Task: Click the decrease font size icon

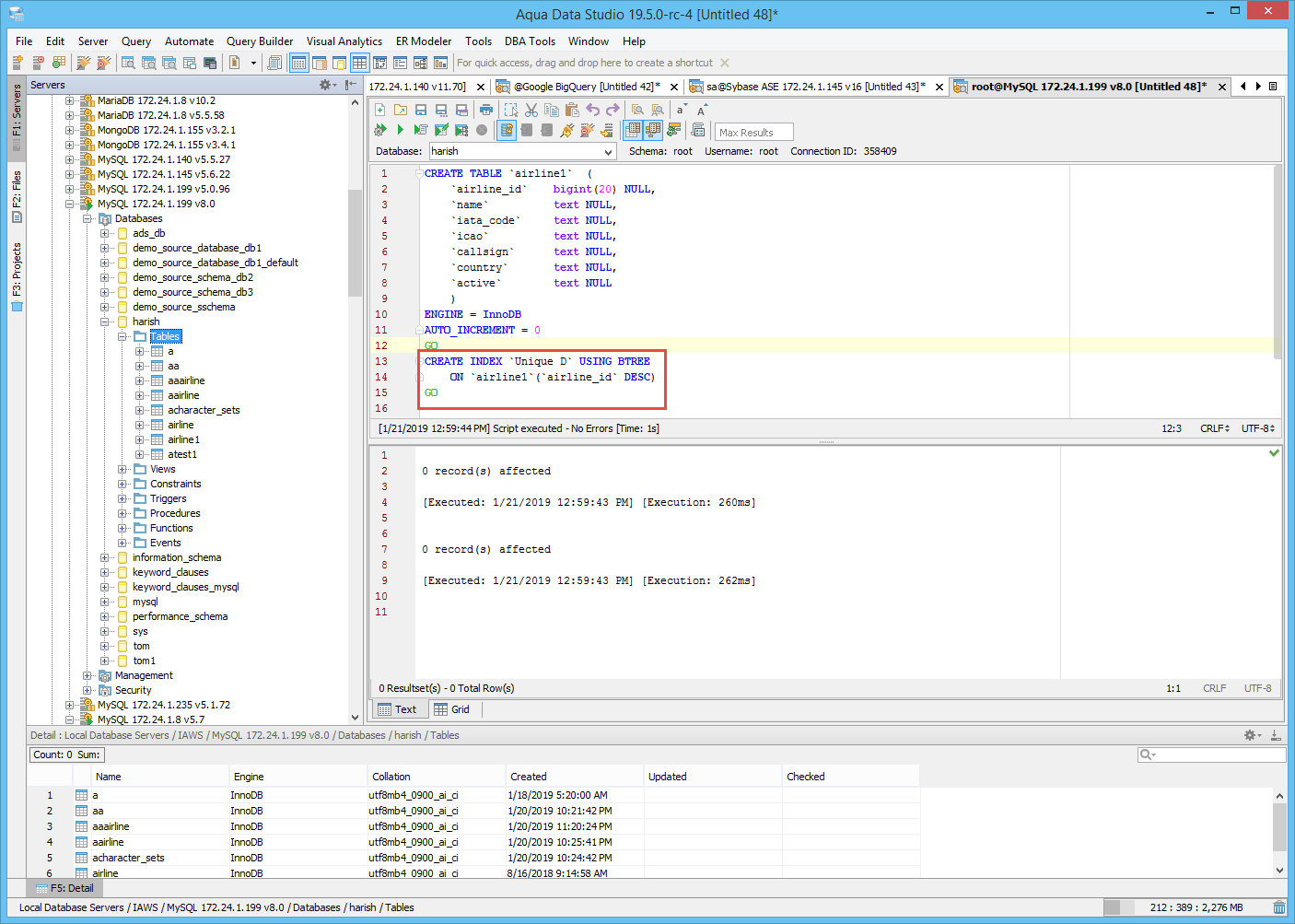Action: (x=682, y=110)
